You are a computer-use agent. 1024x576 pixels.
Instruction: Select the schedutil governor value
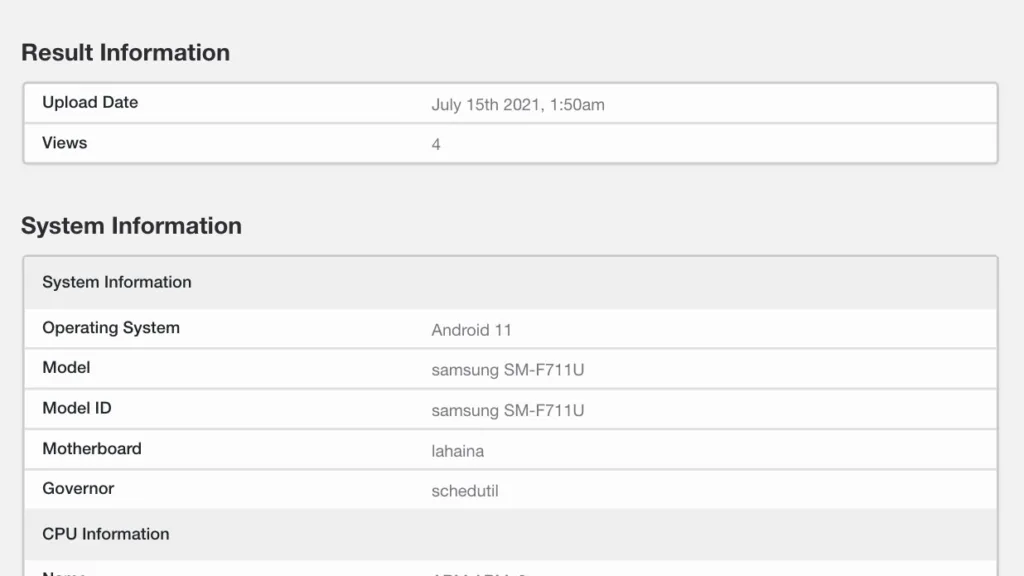coord(464,490)
